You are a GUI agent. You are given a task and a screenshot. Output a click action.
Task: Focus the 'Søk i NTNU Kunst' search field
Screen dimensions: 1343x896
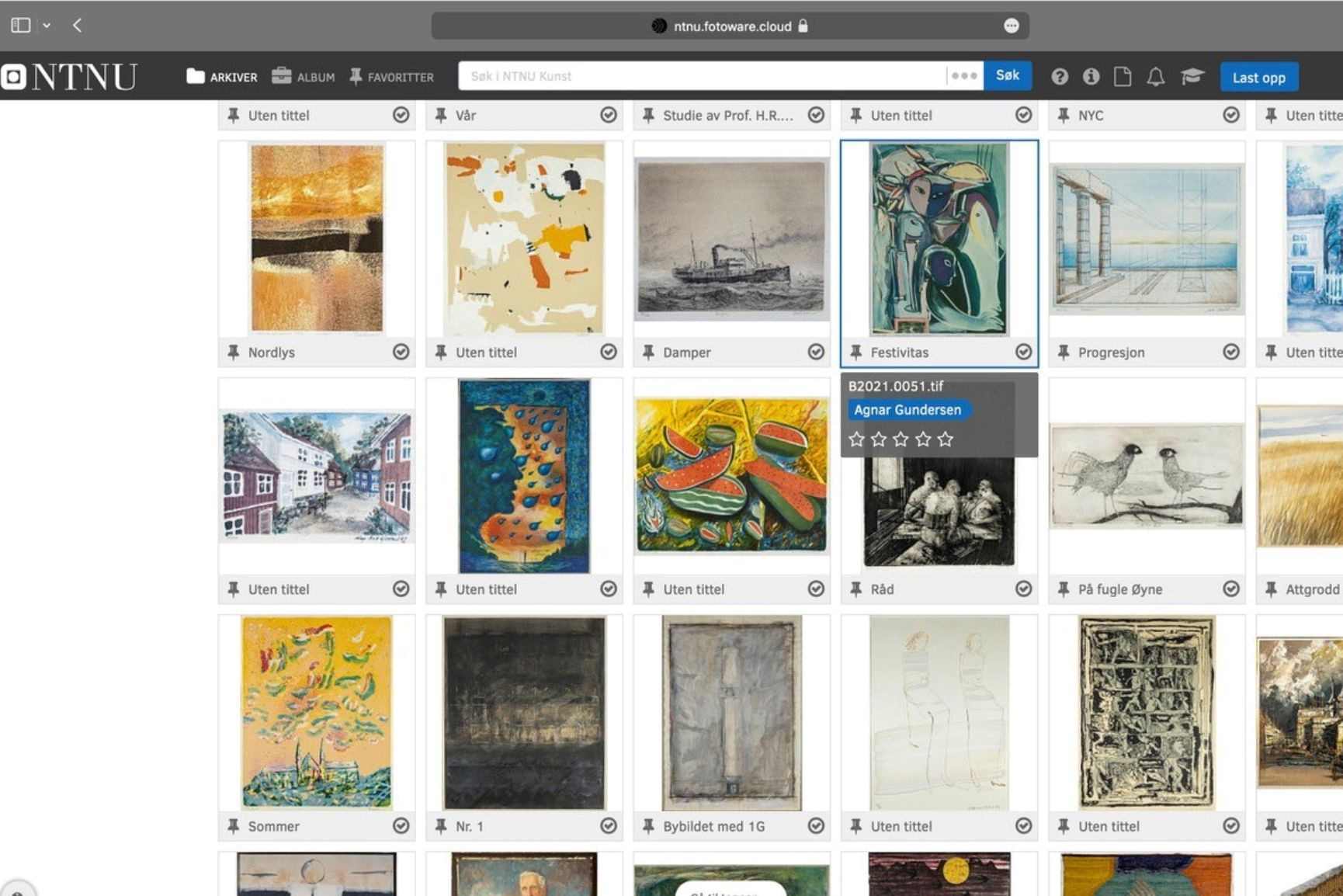point(702,76)
